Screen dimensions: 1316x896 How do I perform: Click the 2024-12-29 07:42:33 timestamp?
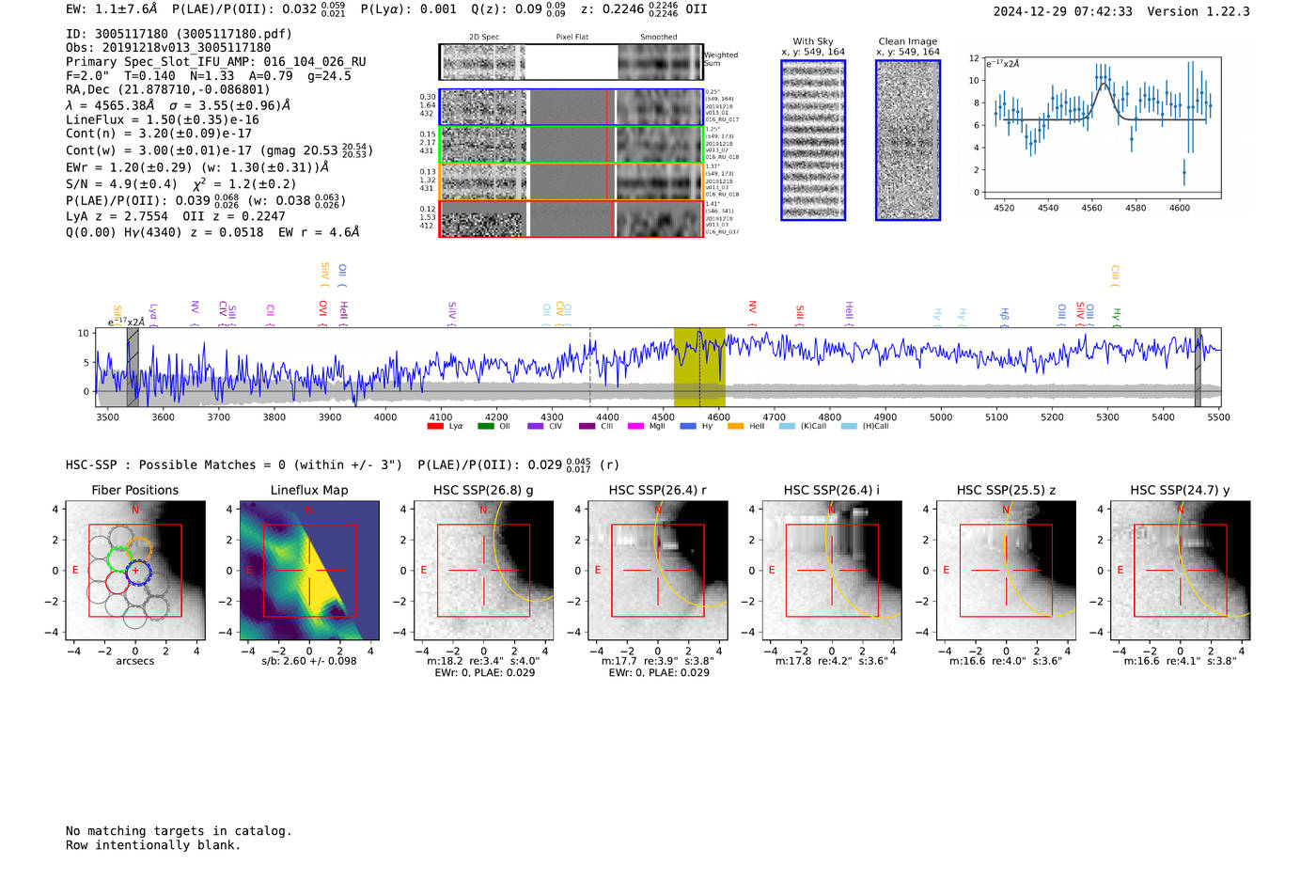(x=1062, y=11)
